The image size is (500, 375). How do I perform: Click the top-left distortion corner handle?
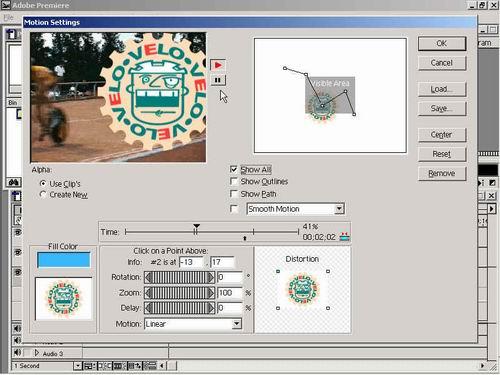click(278, 272)
